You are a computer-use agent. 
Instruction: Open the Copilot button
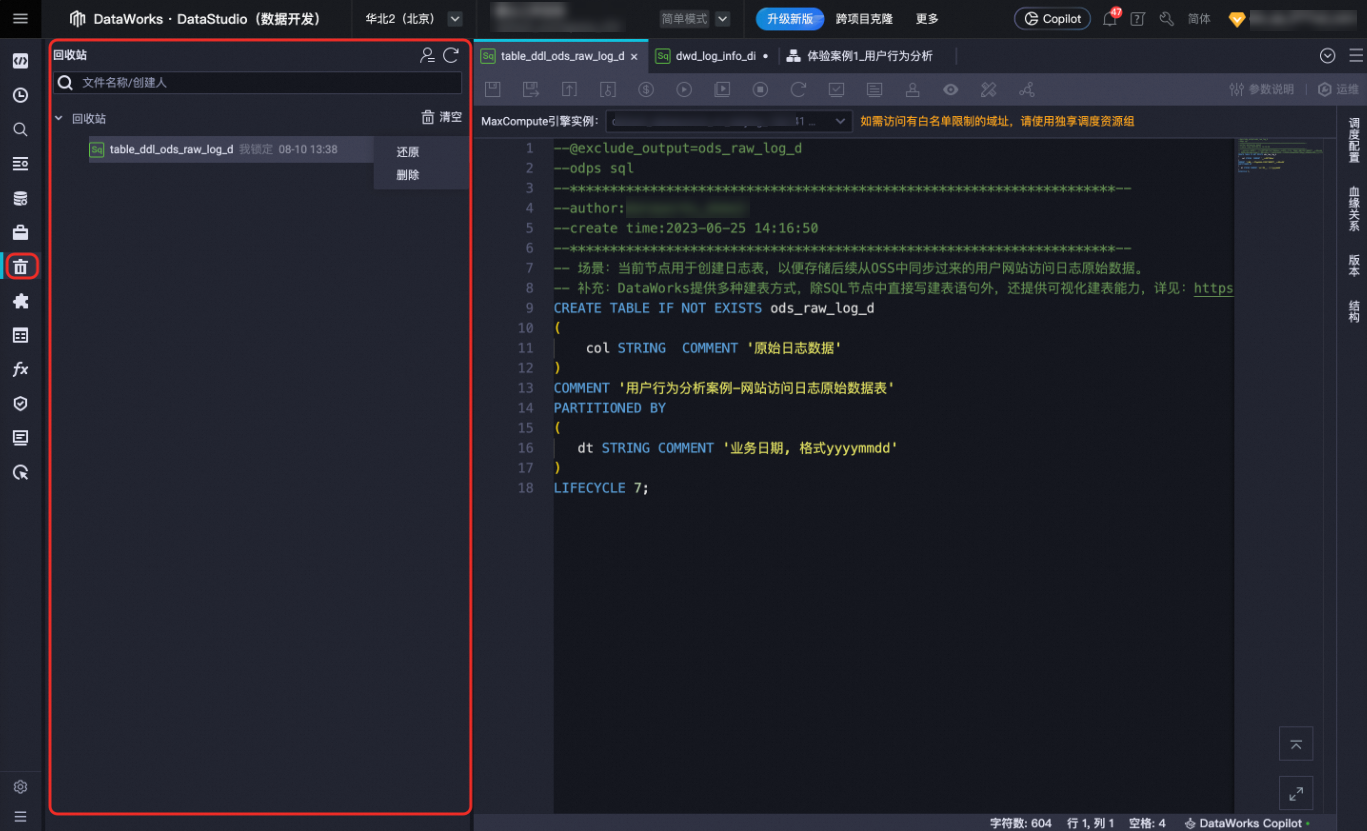click(1052, 19)
